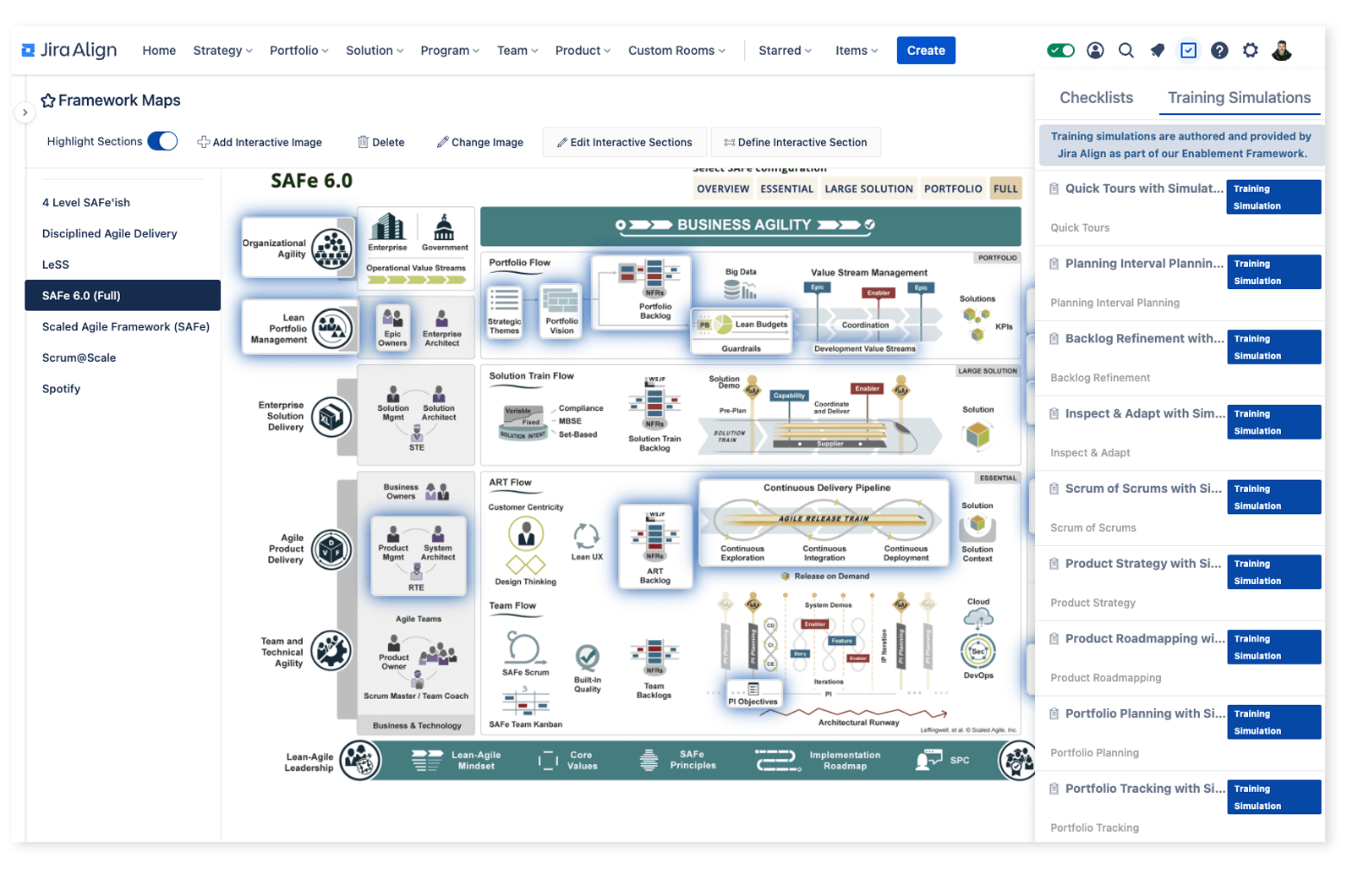
Task: Click the Enterprise Solution Delivery circle icon
Action: click(331, 417)
